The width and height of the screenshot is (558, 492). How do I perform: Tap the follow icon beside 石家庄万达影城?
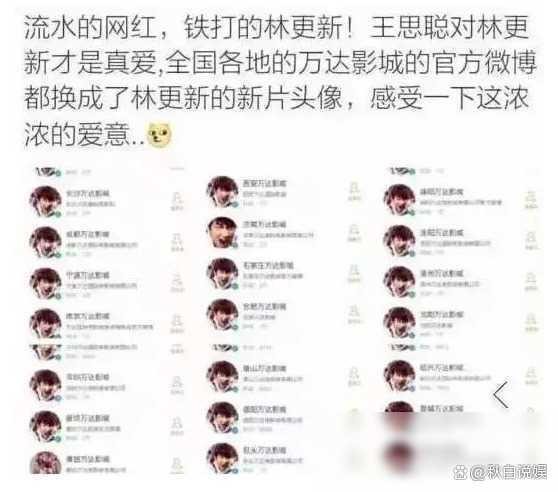354,274
